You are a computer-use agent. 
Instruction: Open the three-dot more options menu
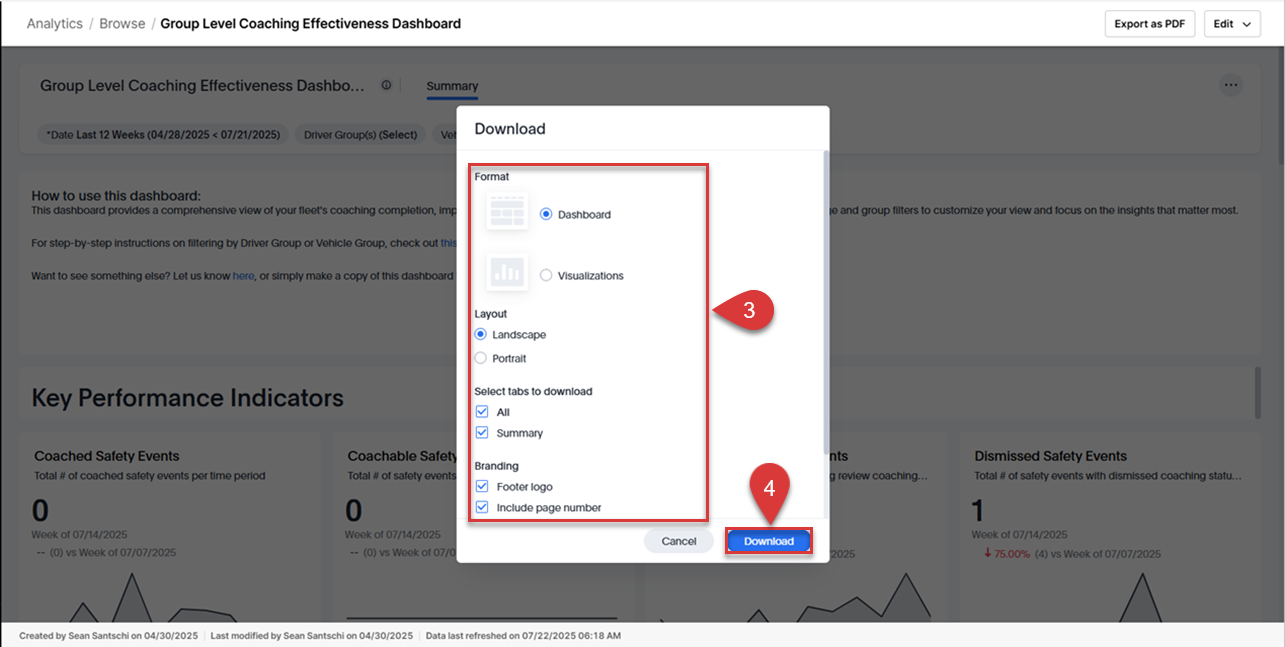(x=1231, y=85)
